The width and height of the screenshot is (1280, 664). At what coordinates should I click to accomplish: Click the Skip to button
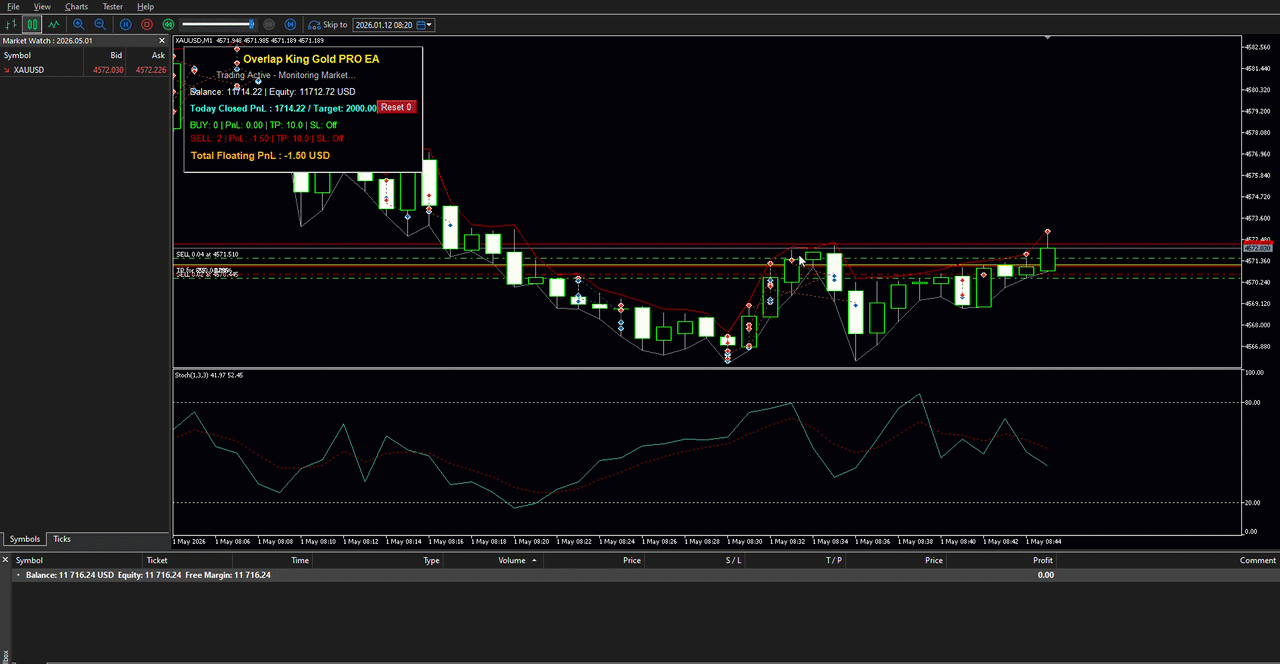[328, 24]
